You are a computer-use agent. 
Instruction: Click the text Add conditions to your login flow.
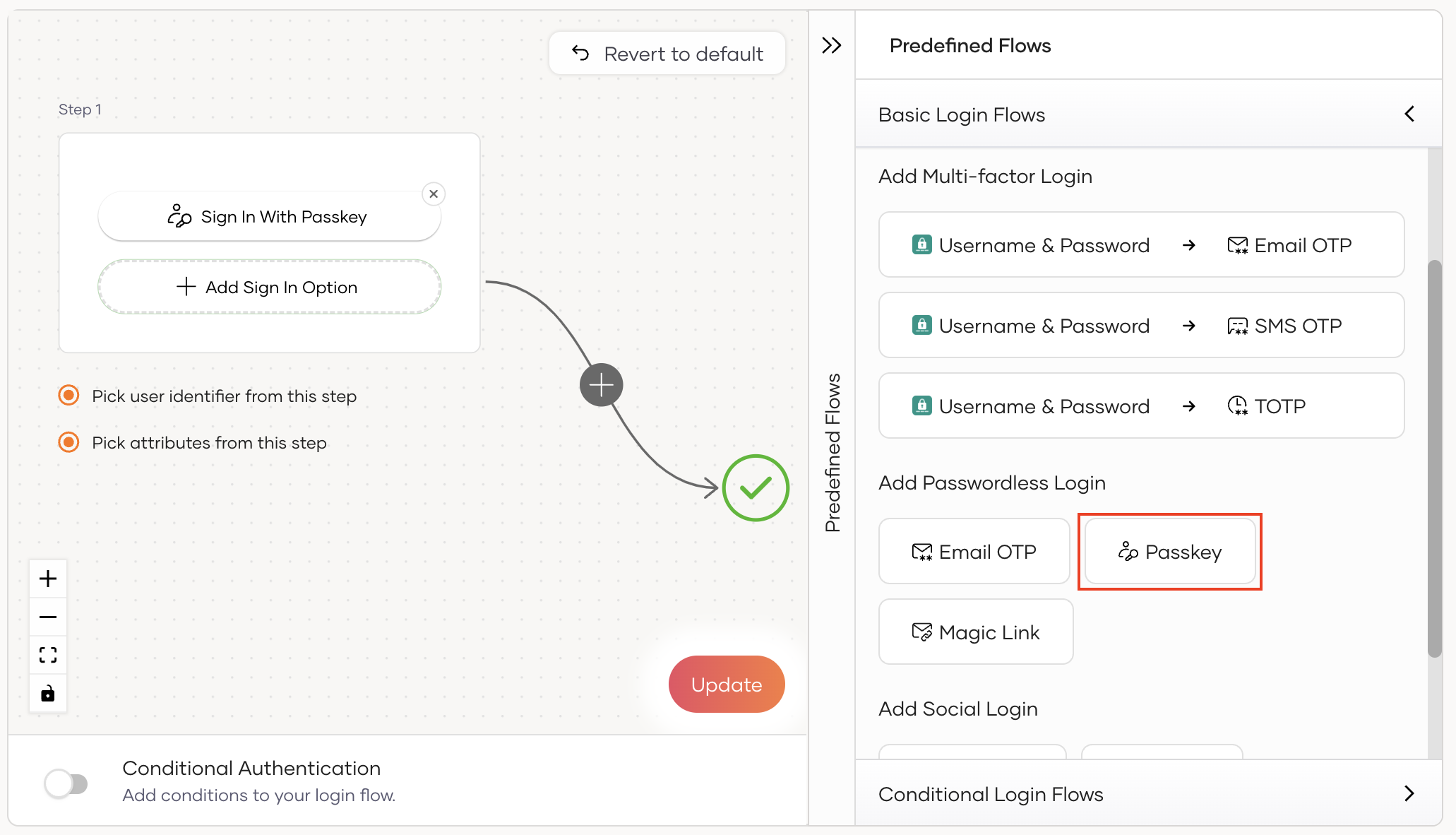(x=258, y=795)
